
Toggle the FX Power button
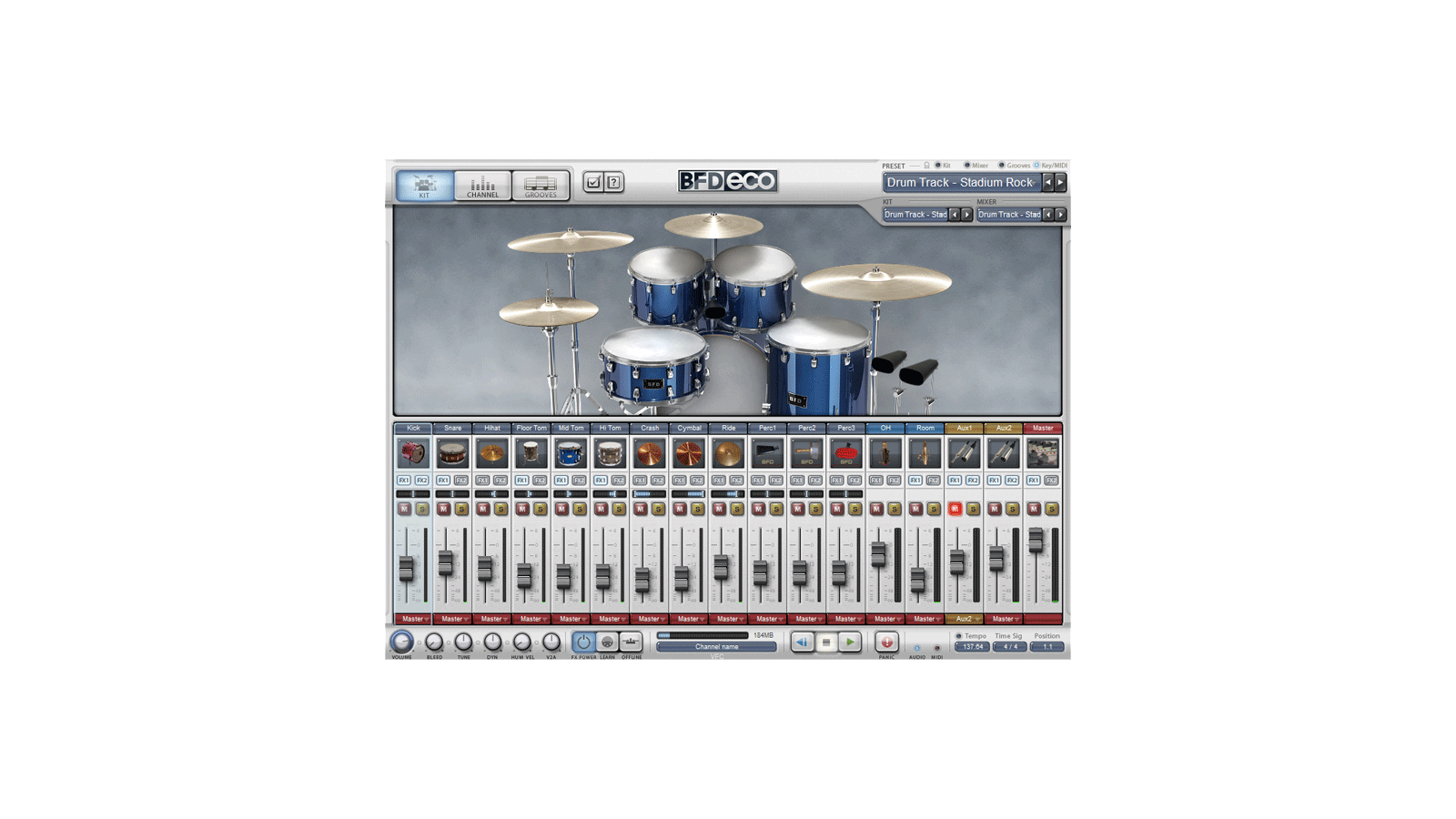583,642
